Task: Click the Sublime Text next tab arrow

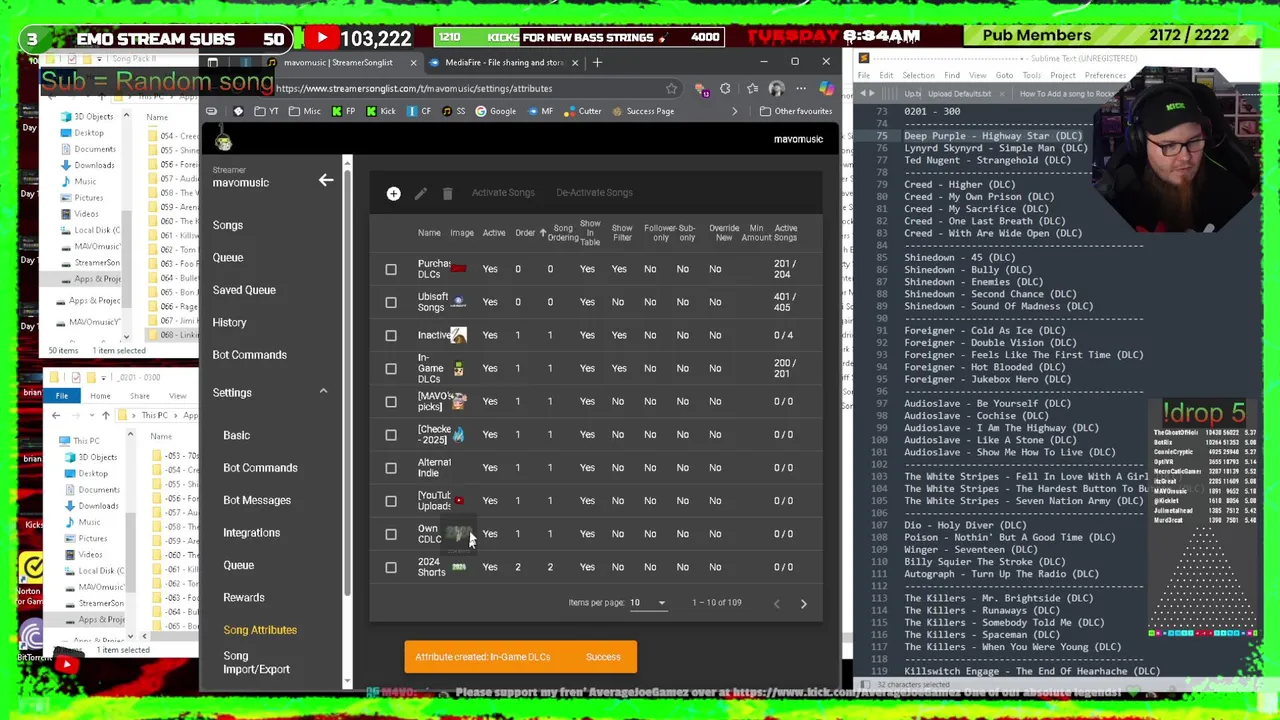Action: [x=872, y=94]
